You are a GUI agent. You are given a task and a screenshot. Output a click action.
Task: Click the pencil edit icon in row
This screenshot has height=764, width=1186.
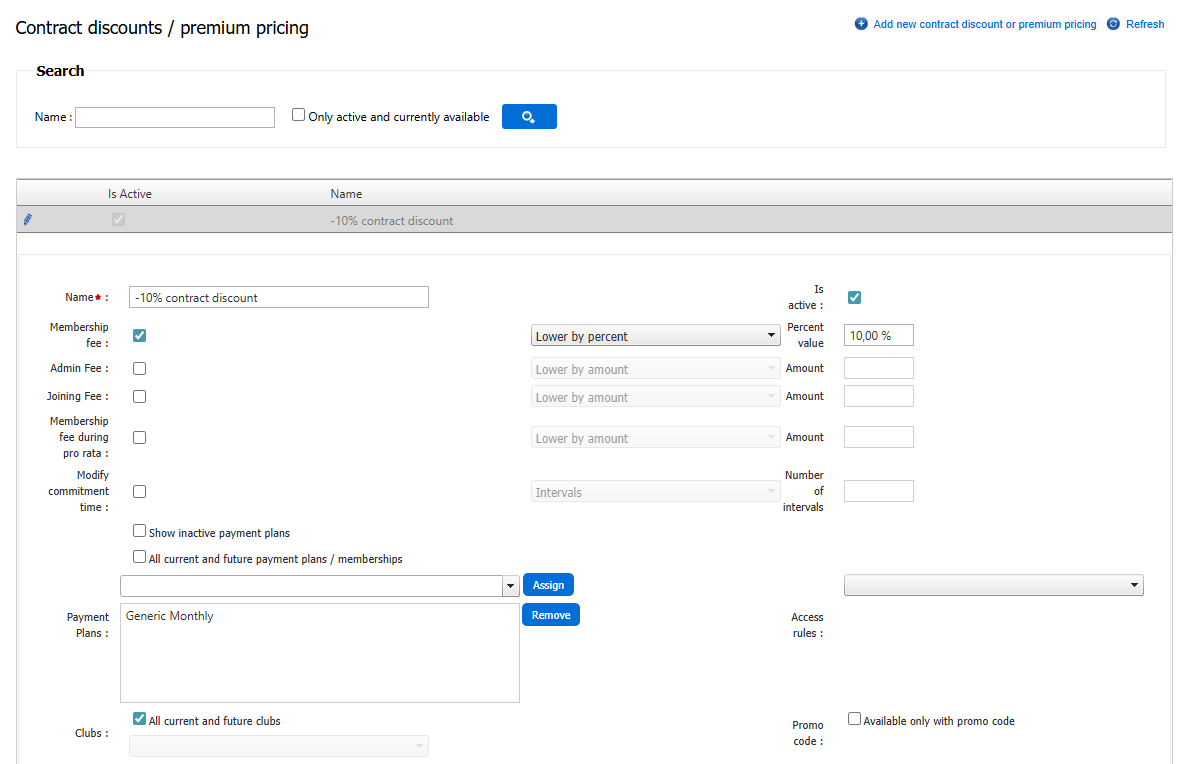(x=28, y=220)
